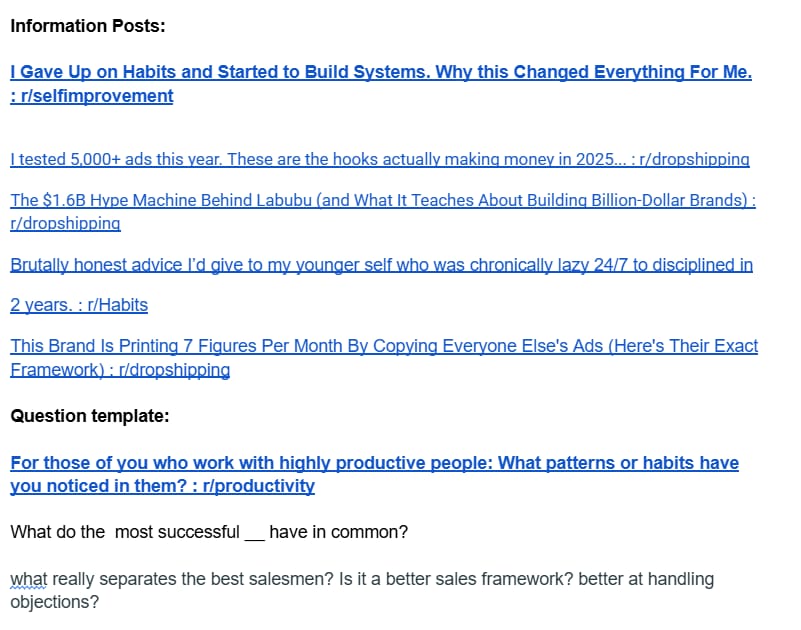Click 'Framework) : r/dropshipping' link continuation

[120, 370]
